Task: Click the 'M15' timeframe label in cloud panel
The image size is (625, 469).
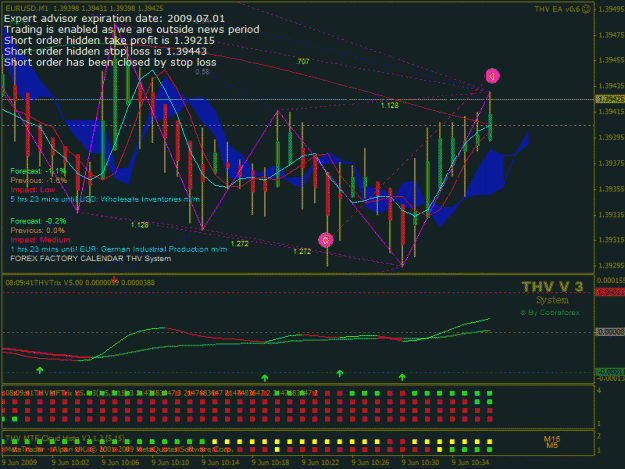Action: coord(552,439)
